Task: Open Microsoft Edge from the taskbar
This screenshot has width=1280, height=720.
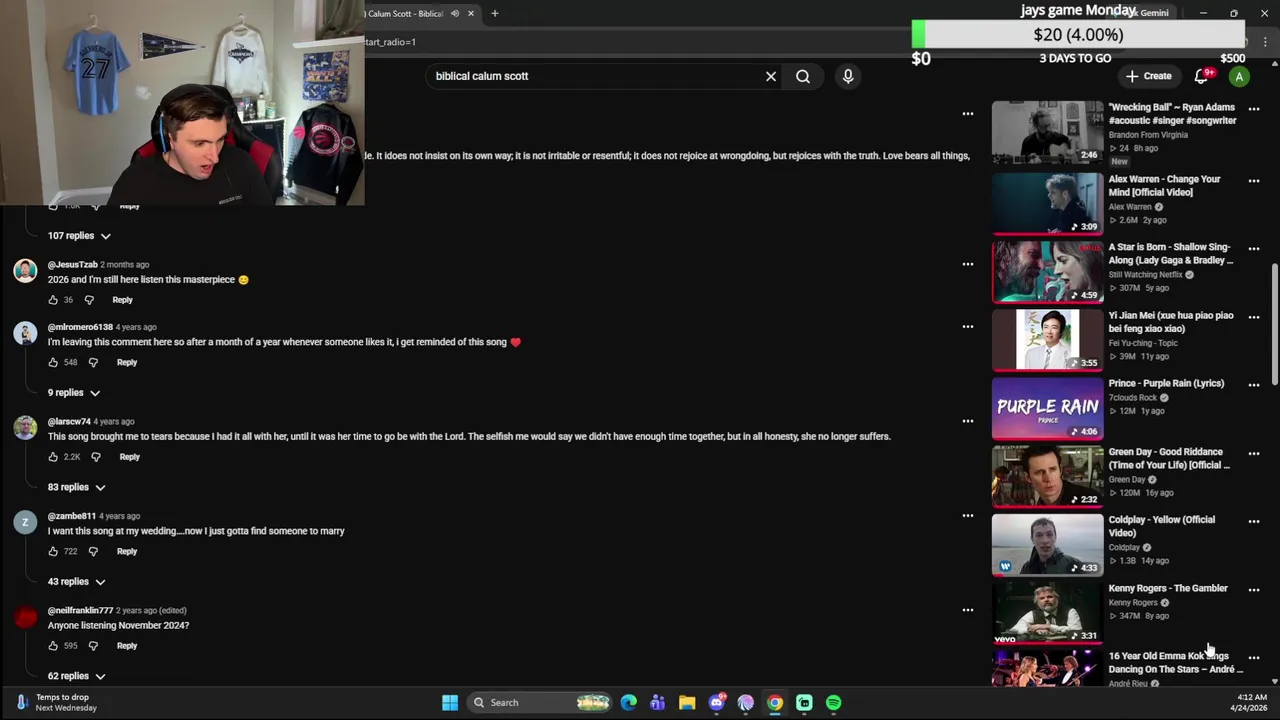Action: pyautogui.click(x=628, y=703)
